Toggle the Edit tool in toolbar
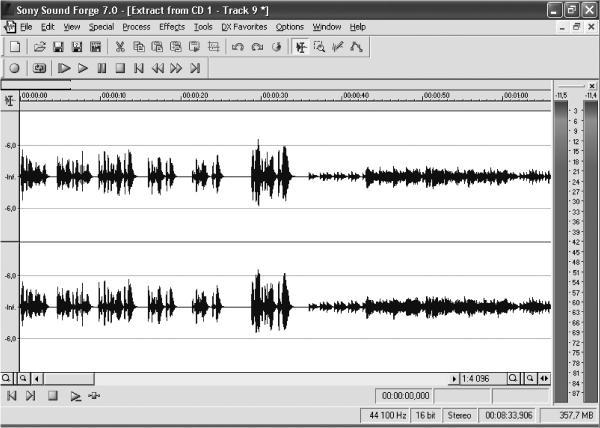600x428 pixels. 301,47
